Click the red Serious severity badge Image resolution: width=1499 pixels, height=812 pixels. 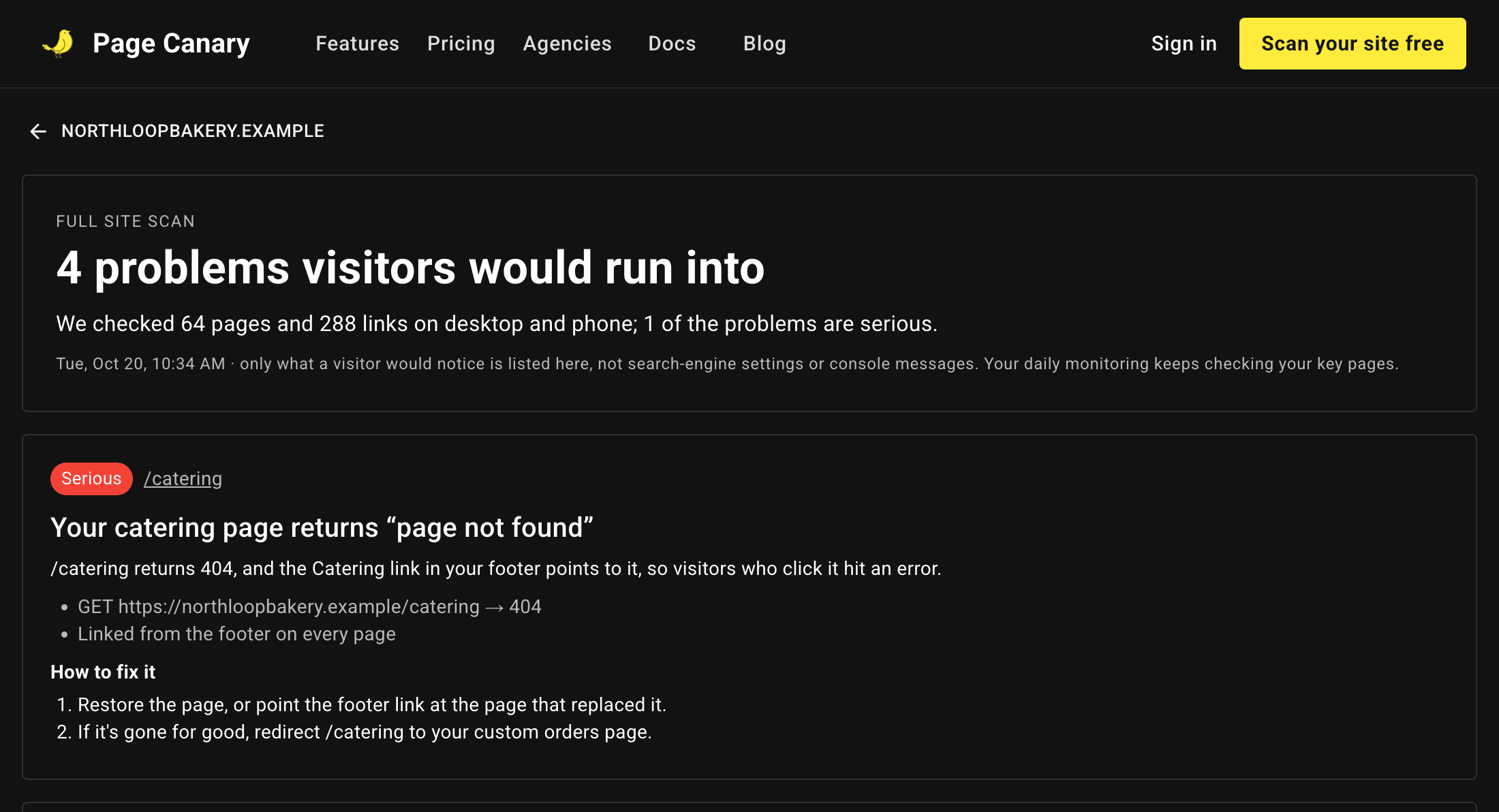pyautogui.click(x=91, y=479)
